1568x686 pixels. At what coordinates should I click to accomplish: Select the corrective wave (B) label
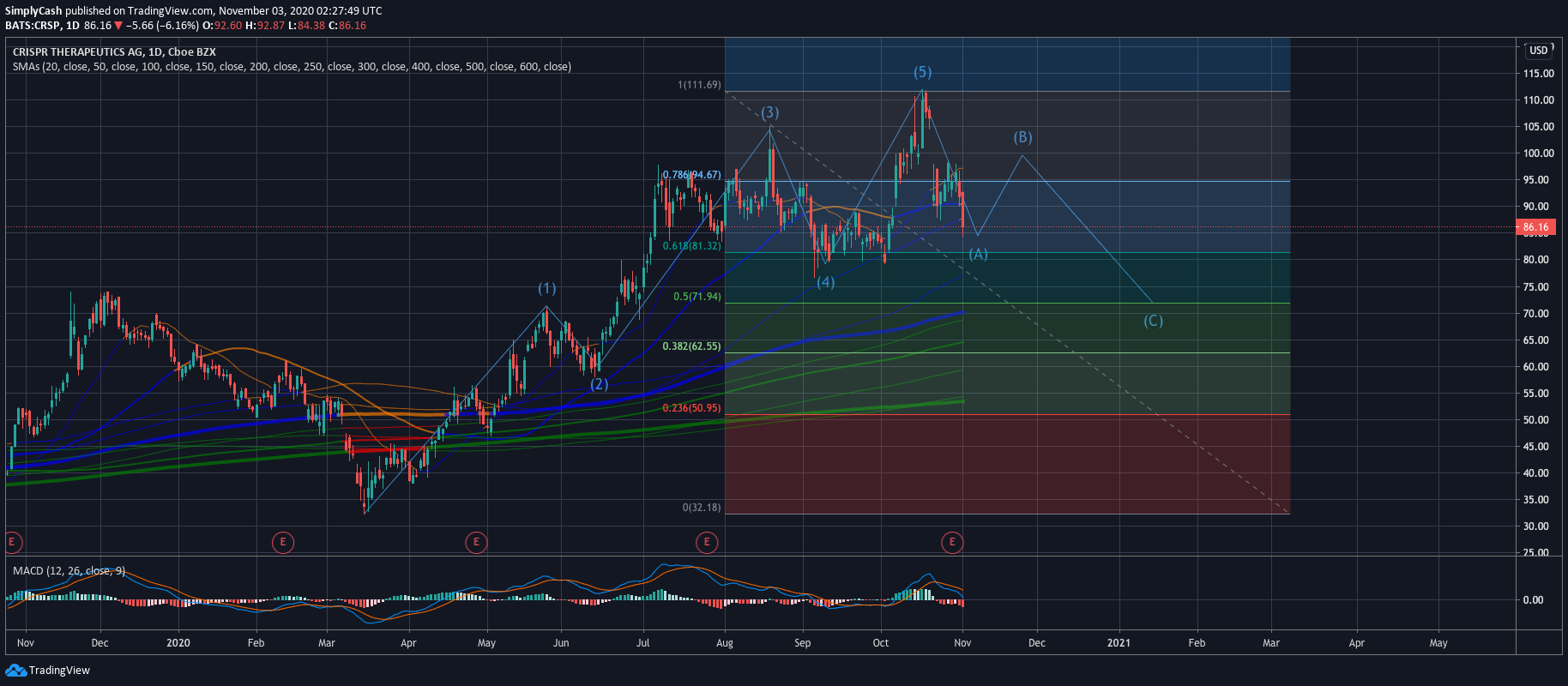coord(1022,137)
